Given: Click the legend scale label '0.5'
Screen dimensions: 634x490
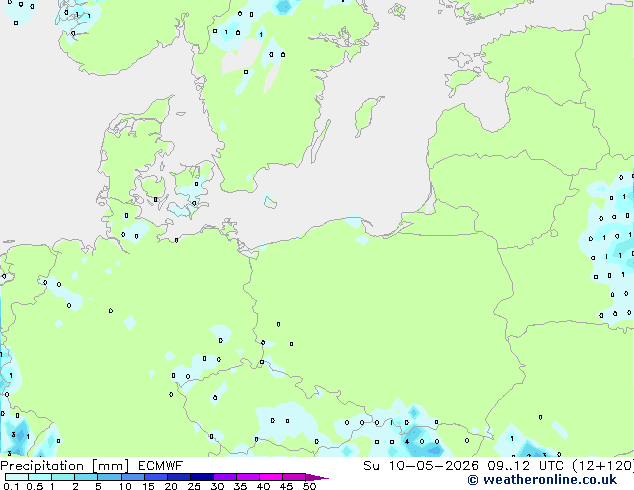Looking at the screenshot, I should [35, 486].
